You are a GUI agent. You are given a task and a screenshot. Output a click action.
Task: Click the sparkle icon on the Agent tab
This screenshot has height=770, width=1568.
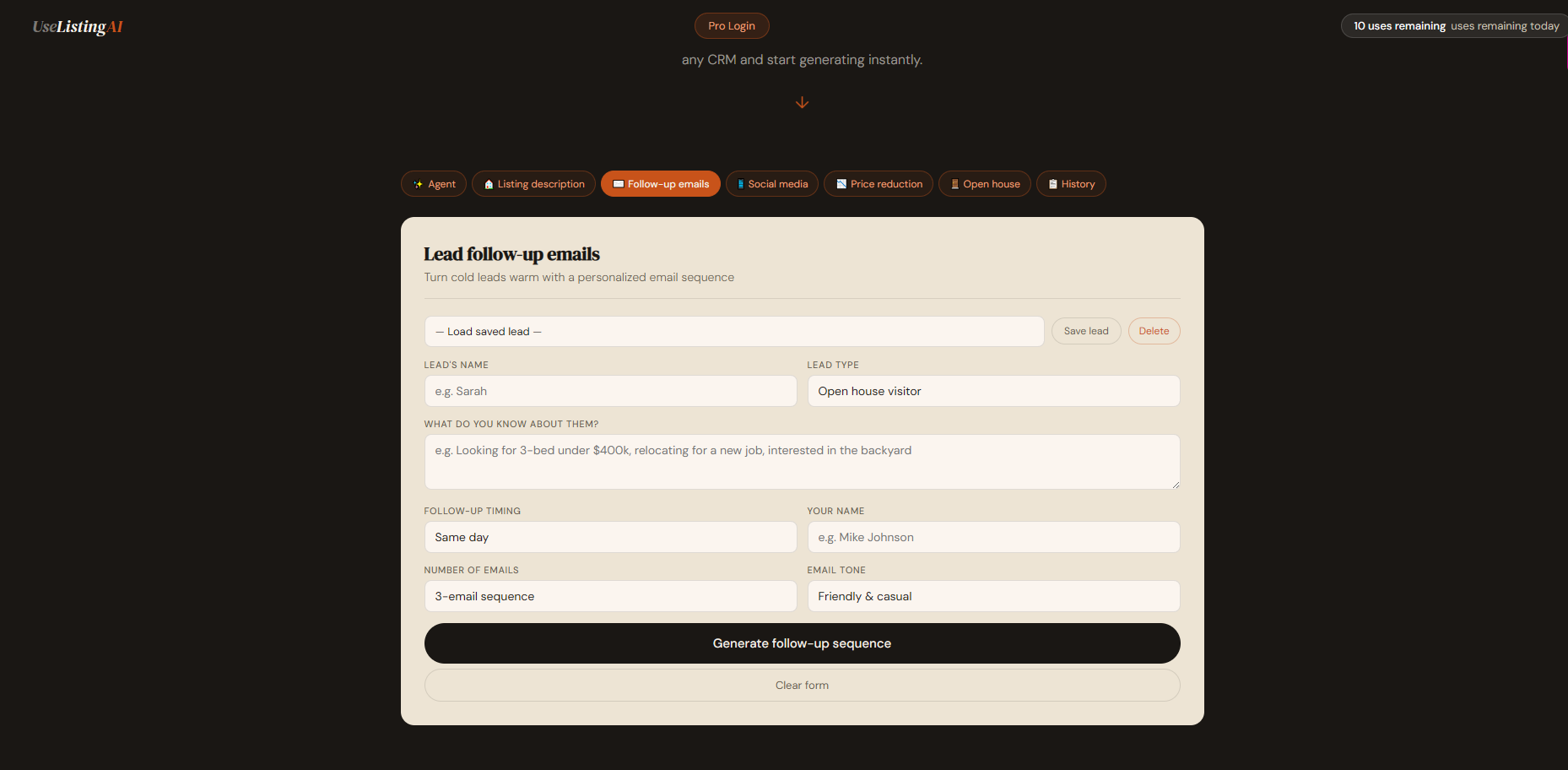(x=419, y=183)
